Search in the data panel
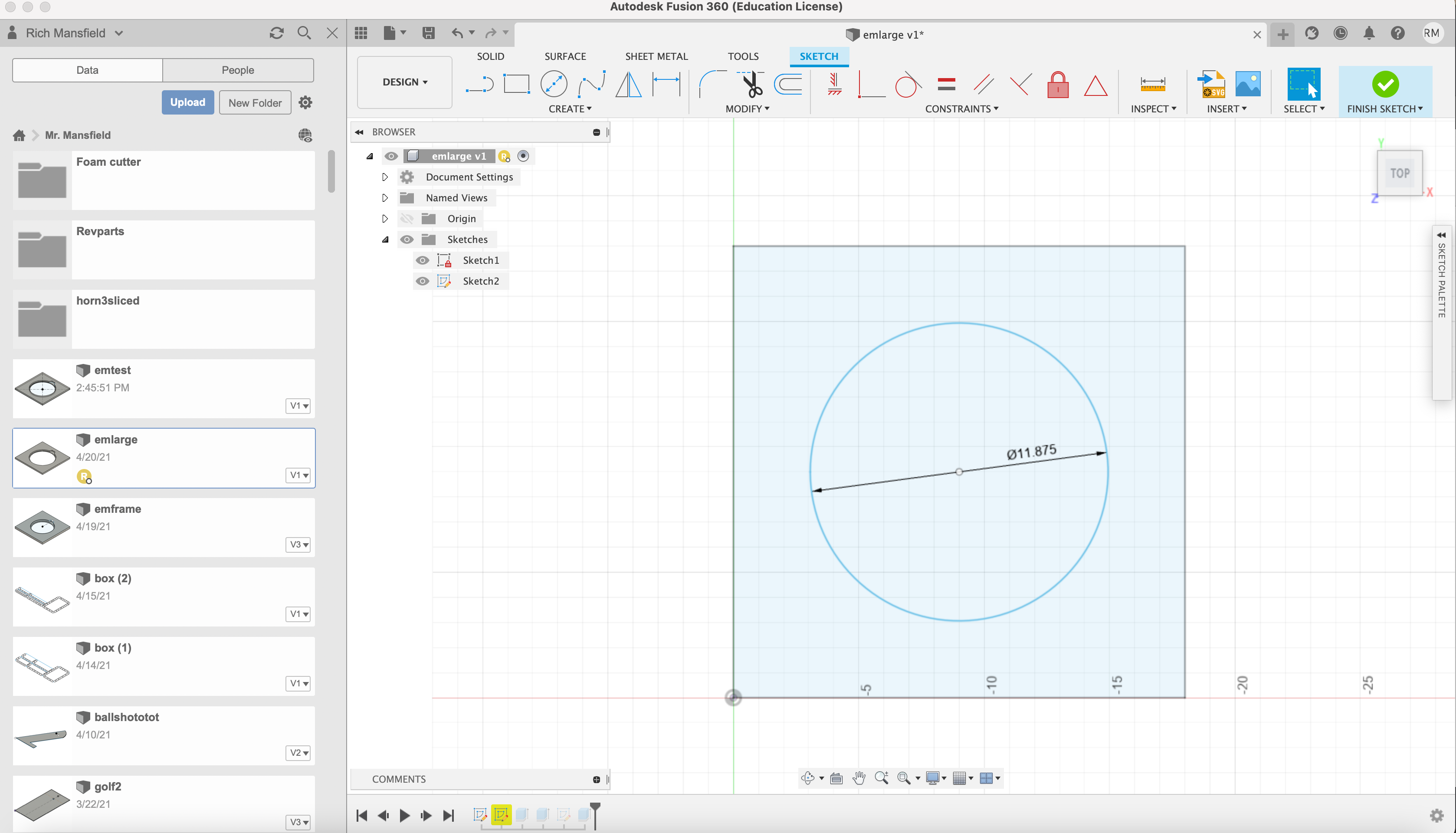 [305, 33]
